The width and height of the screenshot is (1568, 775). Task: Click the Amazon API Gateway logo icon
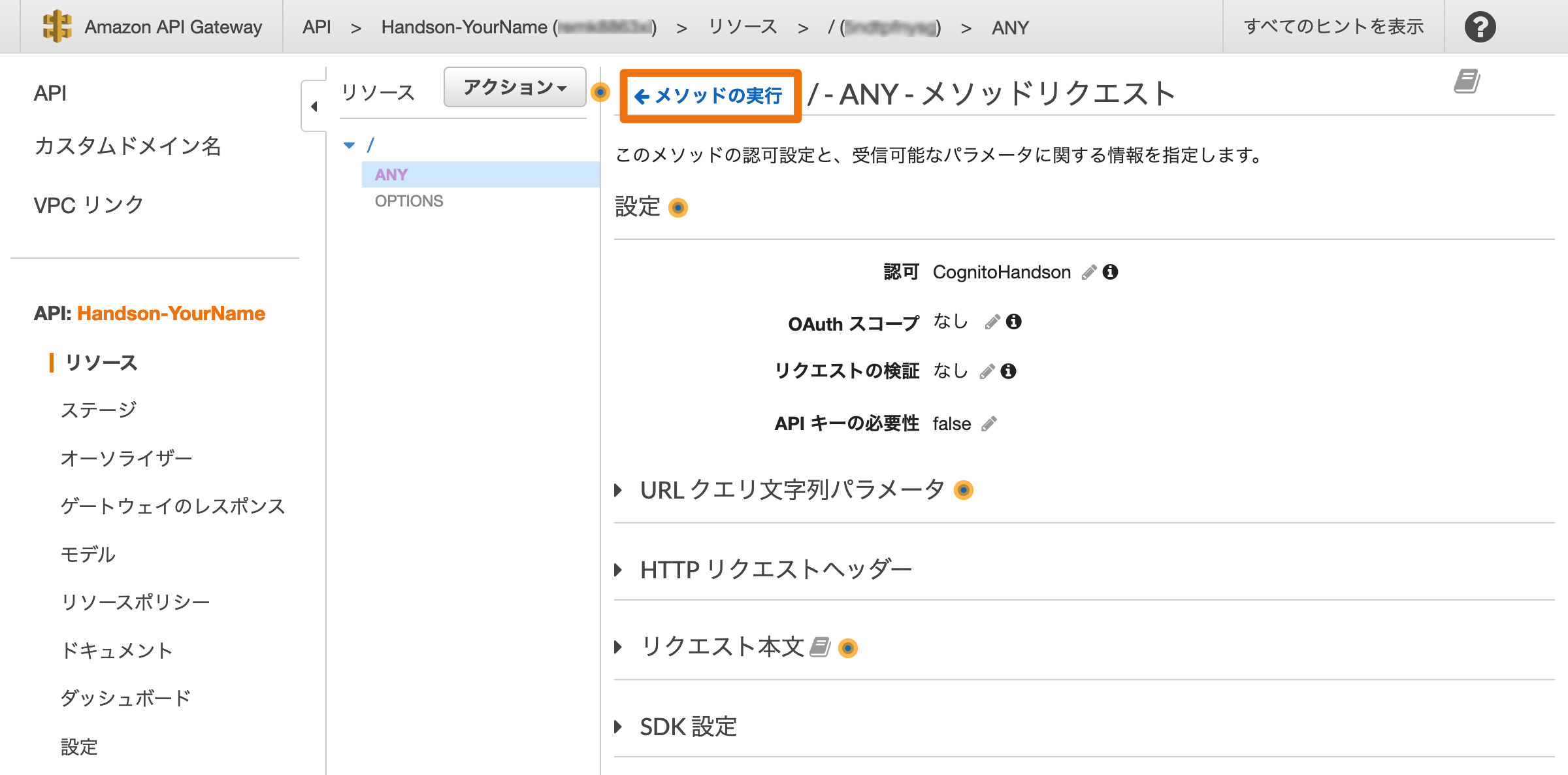57,27
